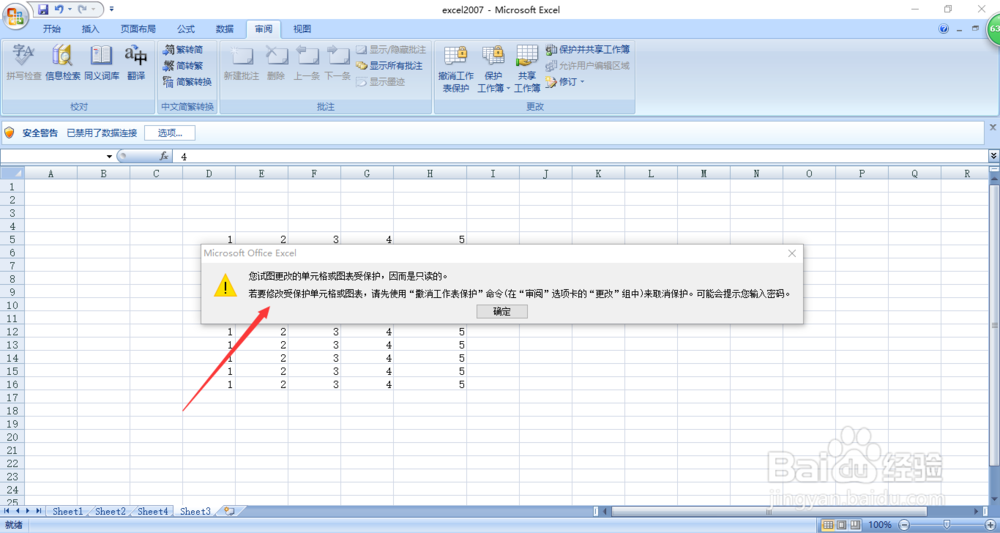
Task: Switch to the 插入 ribbon tab
Action: tap(91, 29)
